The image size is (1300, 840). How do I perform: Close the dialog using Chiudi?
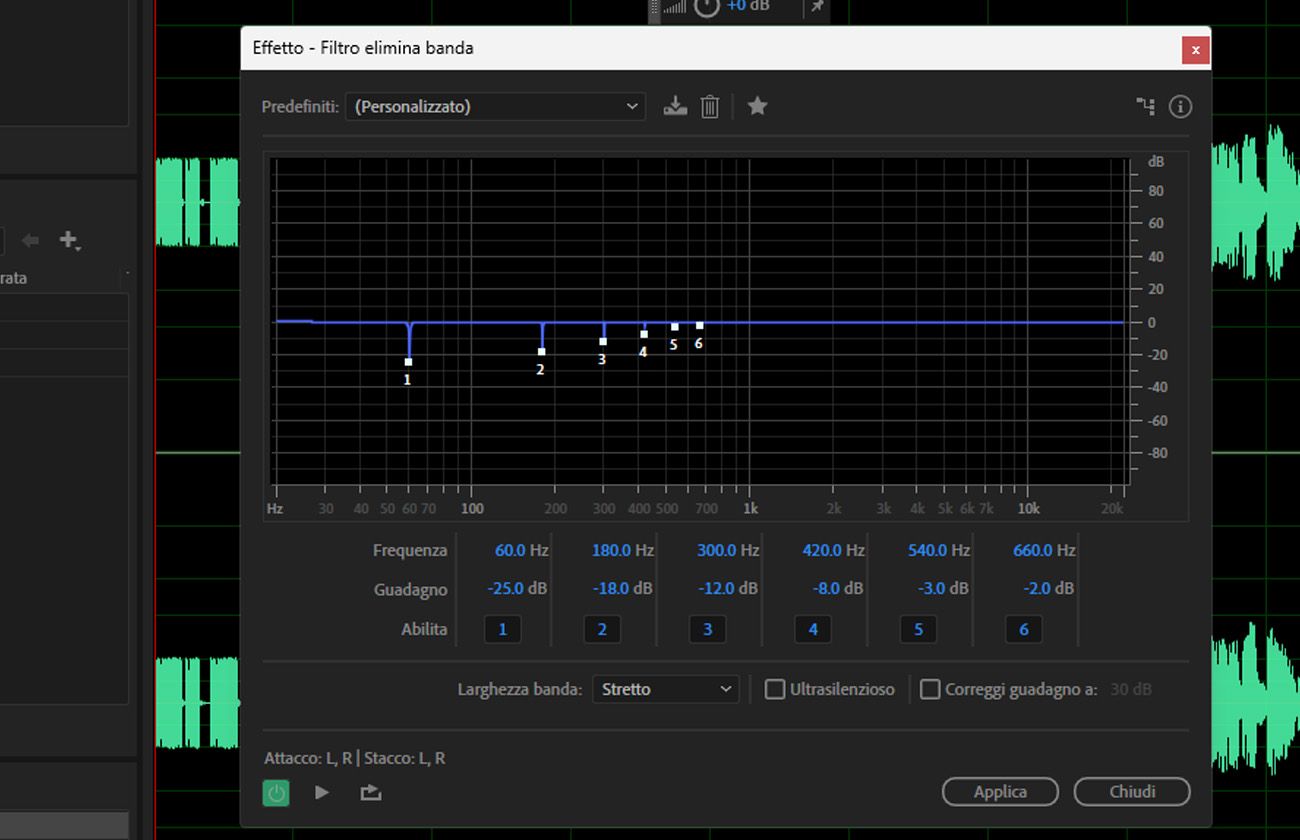coord(1131,791)
